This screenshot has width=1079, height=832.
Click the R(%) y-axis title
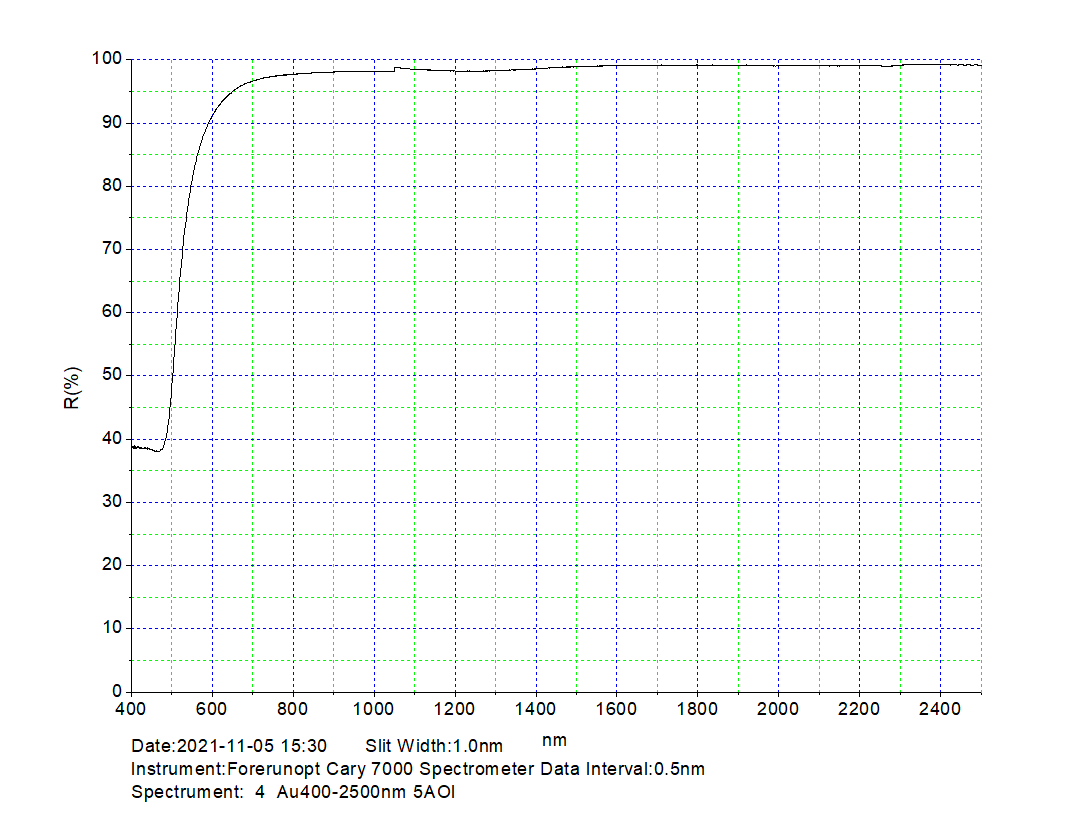tap(72, 389)
